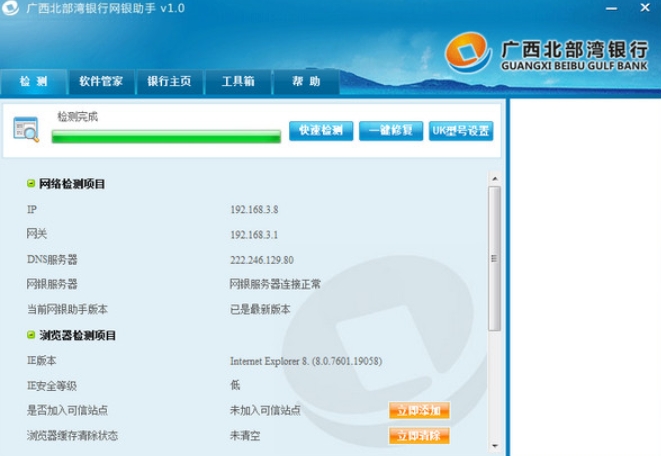
Task: Click the scroll up arrow
Action: pyautogui.click(x=495, y=179)
